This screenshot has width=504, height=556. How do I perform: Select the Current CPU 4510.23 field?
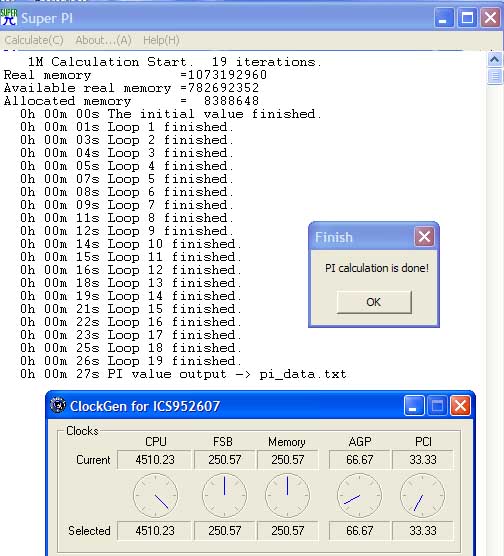(155, 460)
